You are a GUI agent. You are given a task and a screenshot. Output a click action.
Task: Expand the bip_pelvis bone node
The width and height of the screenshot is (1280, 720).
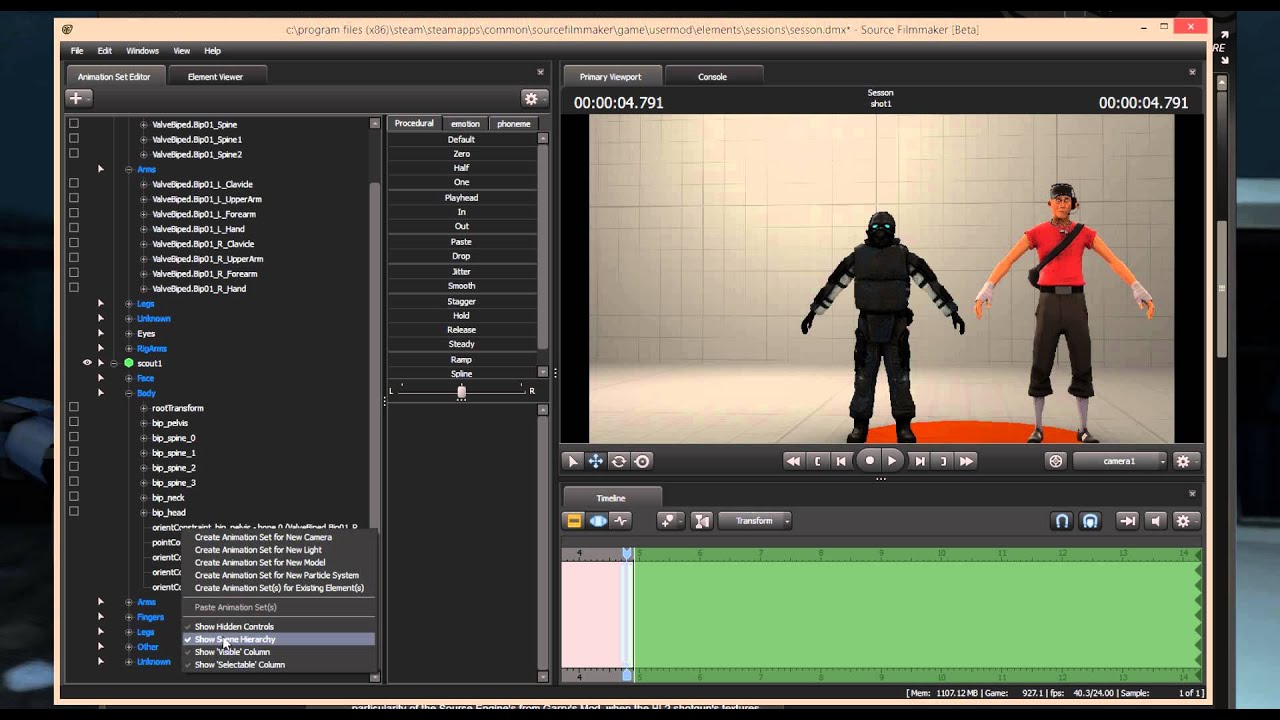143,423
